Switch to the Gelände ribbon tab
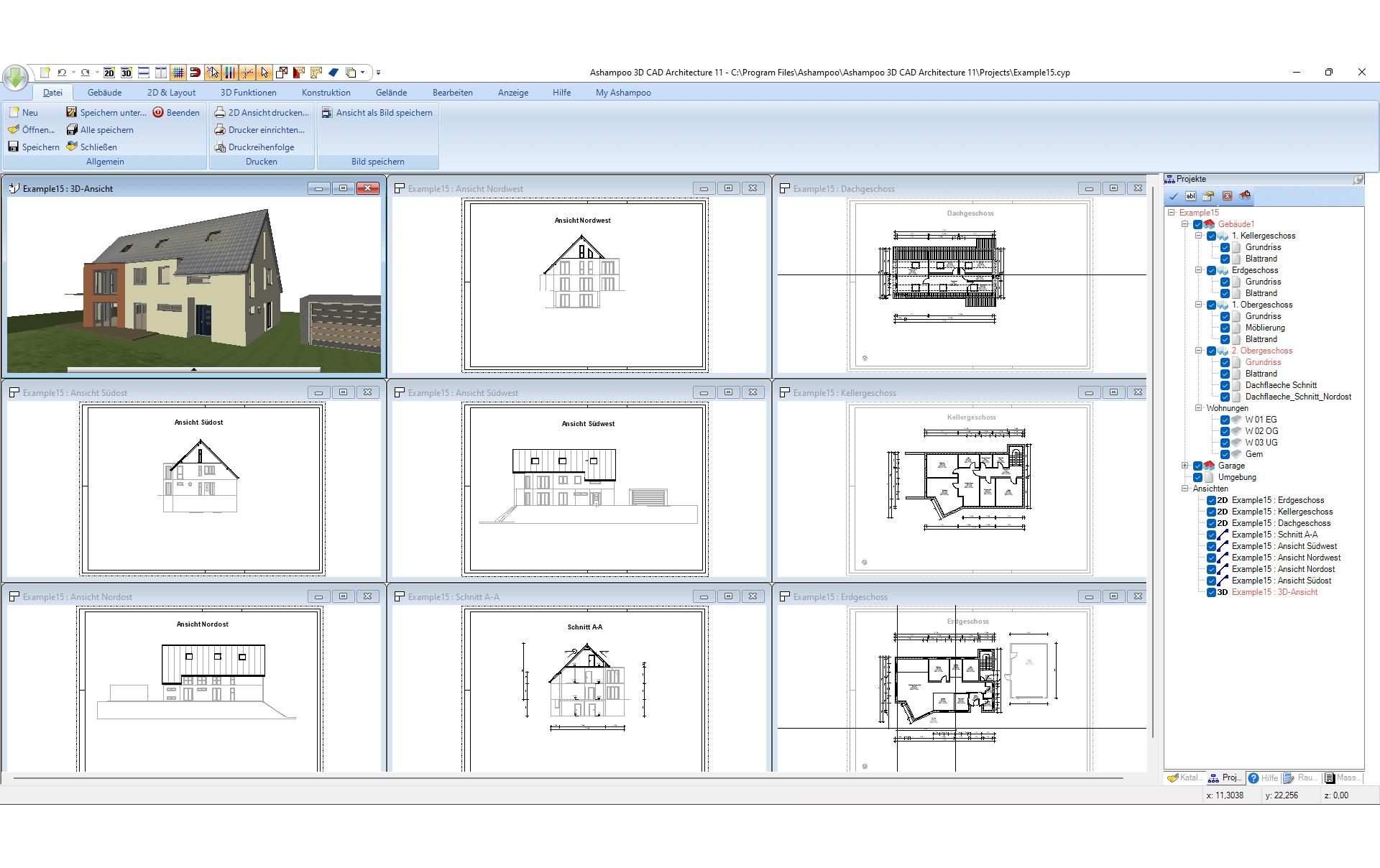Viewport: 1380px width, 868px height. (391, 93)
